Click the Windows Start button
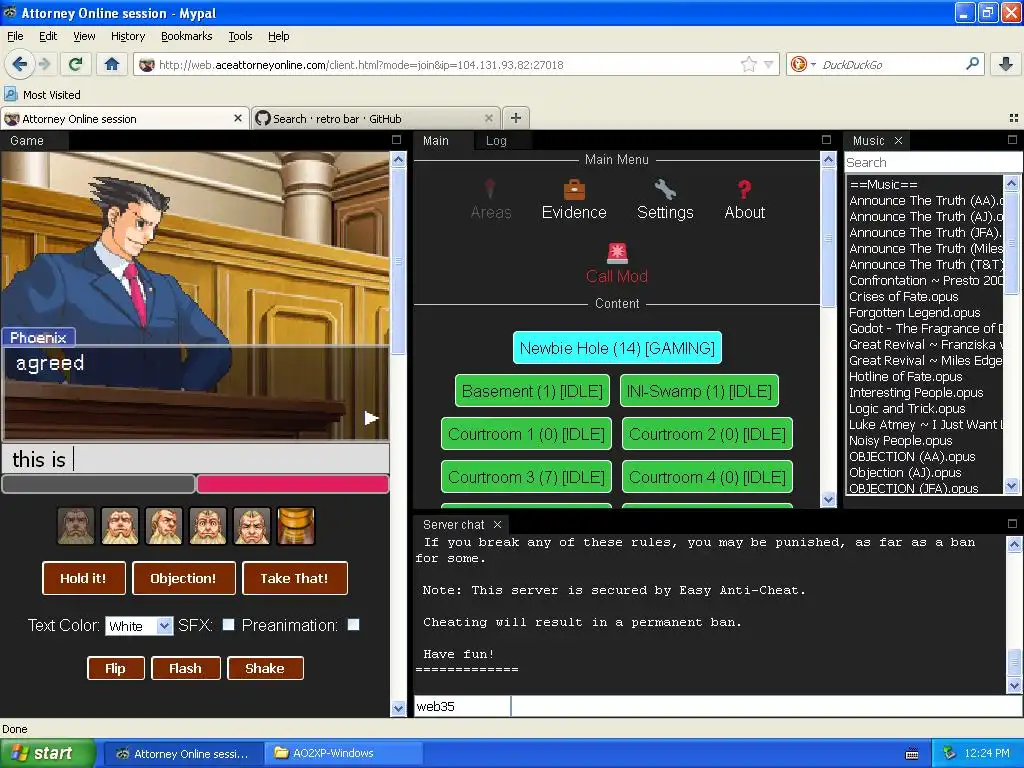The width and height of the screenshot is (1024, 768). pos(46,753)
